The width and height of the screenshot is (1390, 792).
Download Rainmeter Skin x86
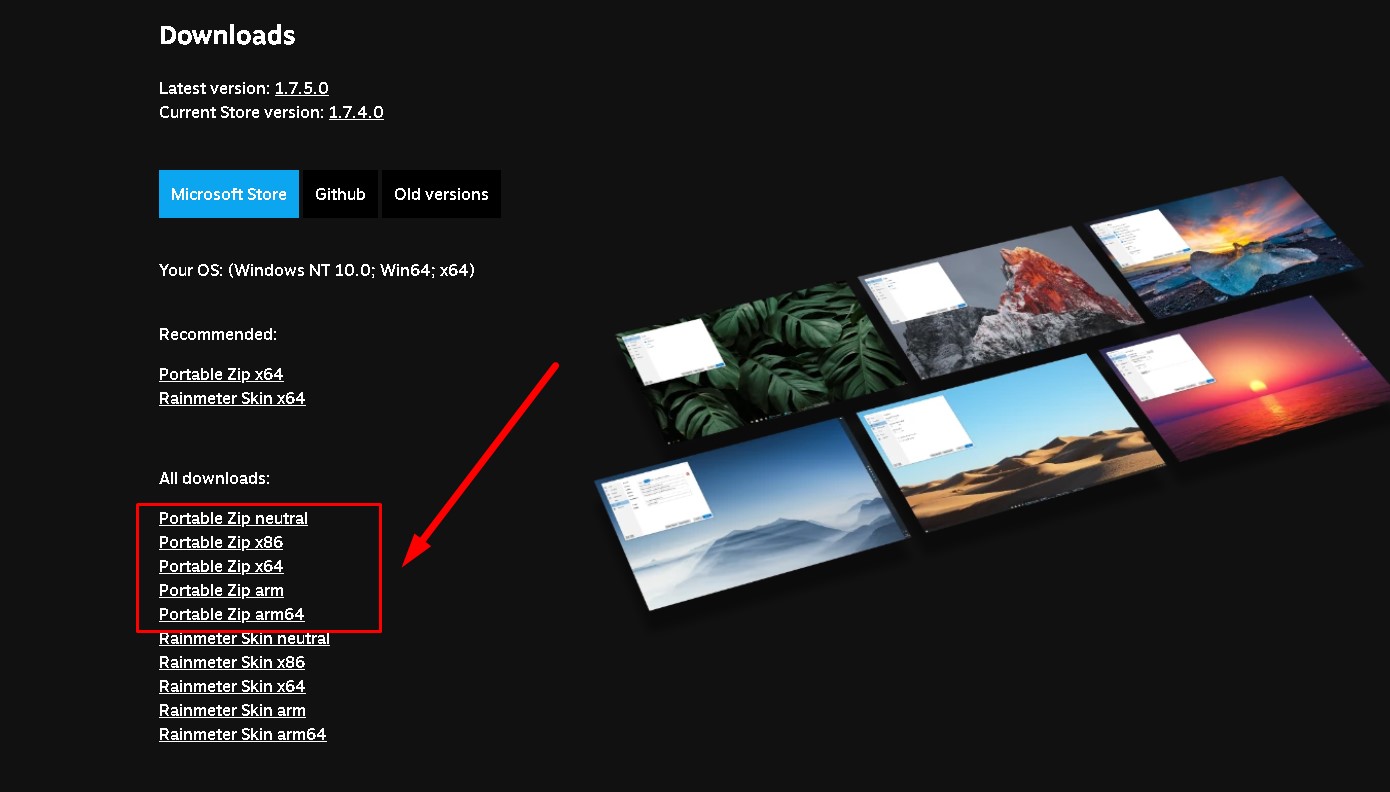pyautogui.click(x=232, y=662)
